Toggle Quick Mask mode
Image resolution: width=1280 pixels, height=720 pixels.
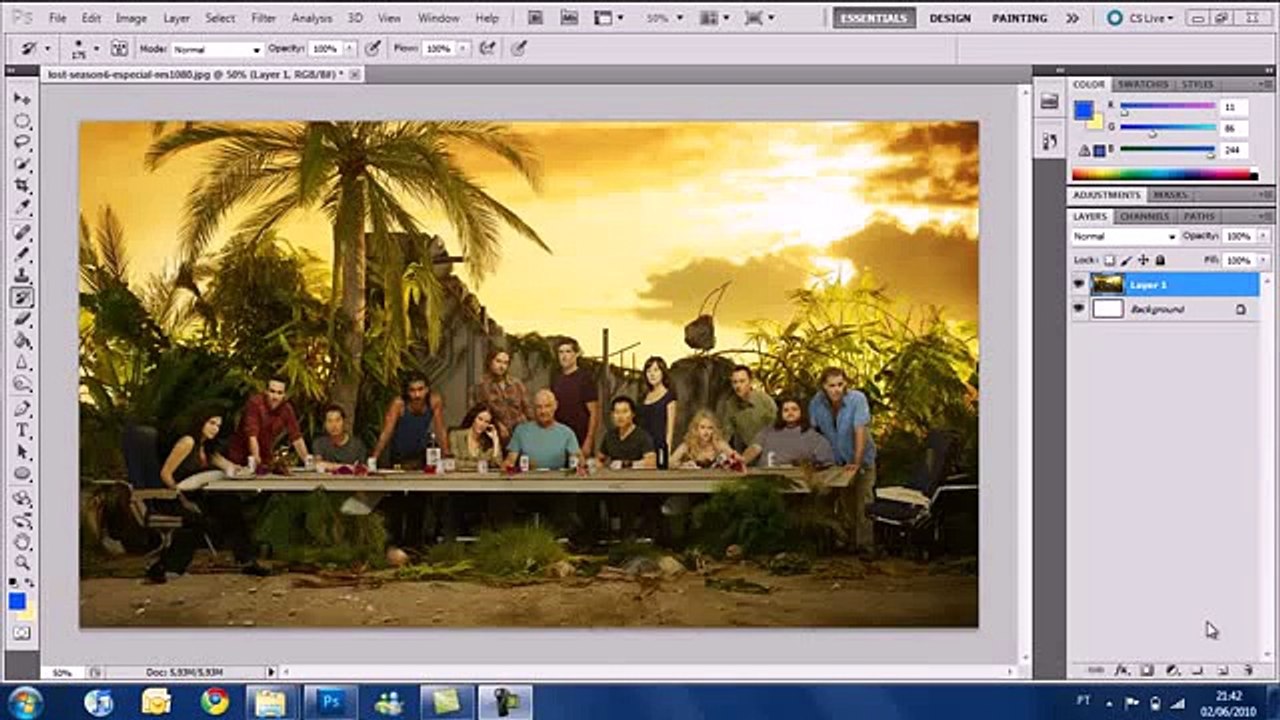(x=22, y=633)
